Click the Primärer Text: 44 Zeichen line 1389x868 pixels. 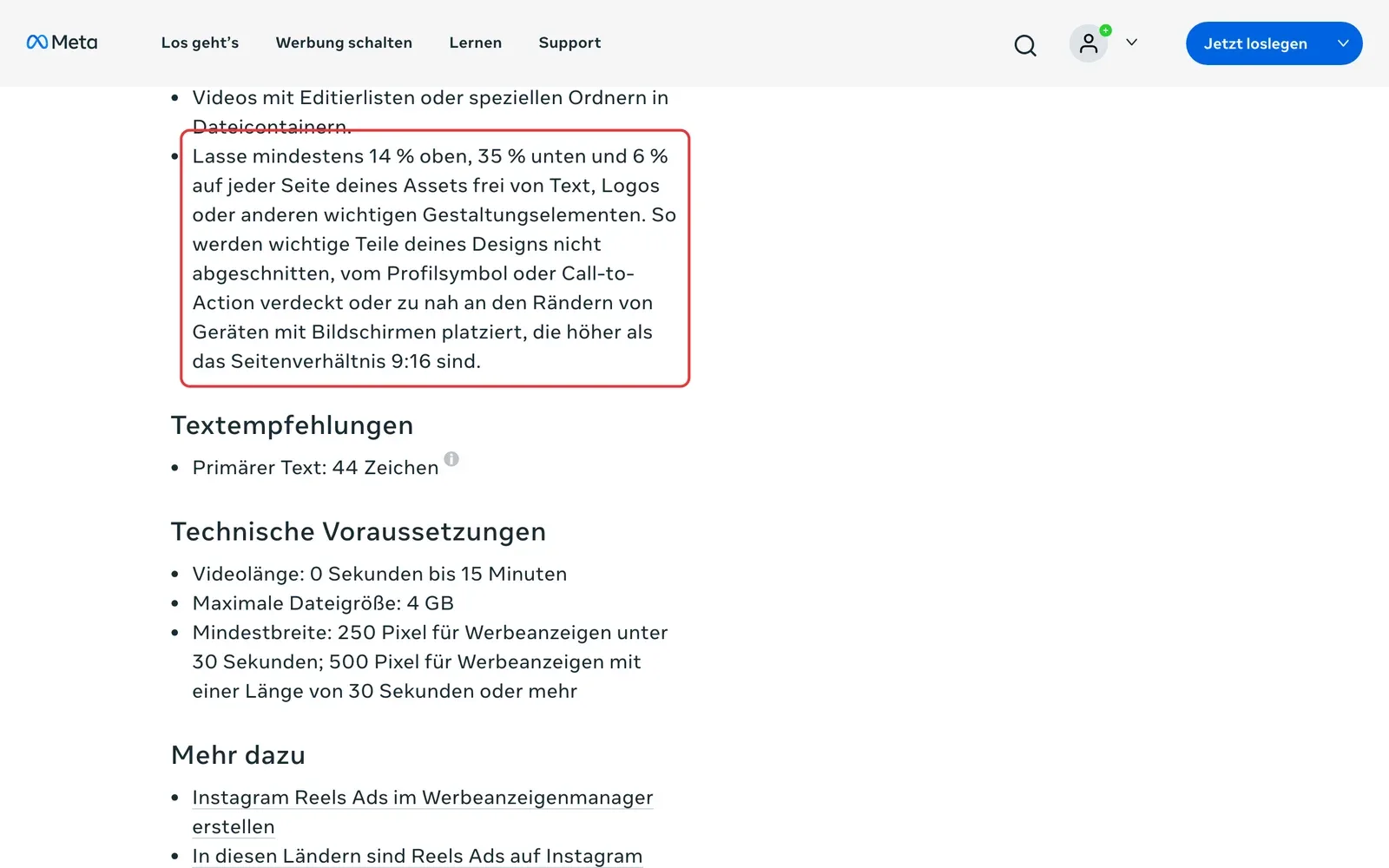pyautogui.click(x=315, y=468)
